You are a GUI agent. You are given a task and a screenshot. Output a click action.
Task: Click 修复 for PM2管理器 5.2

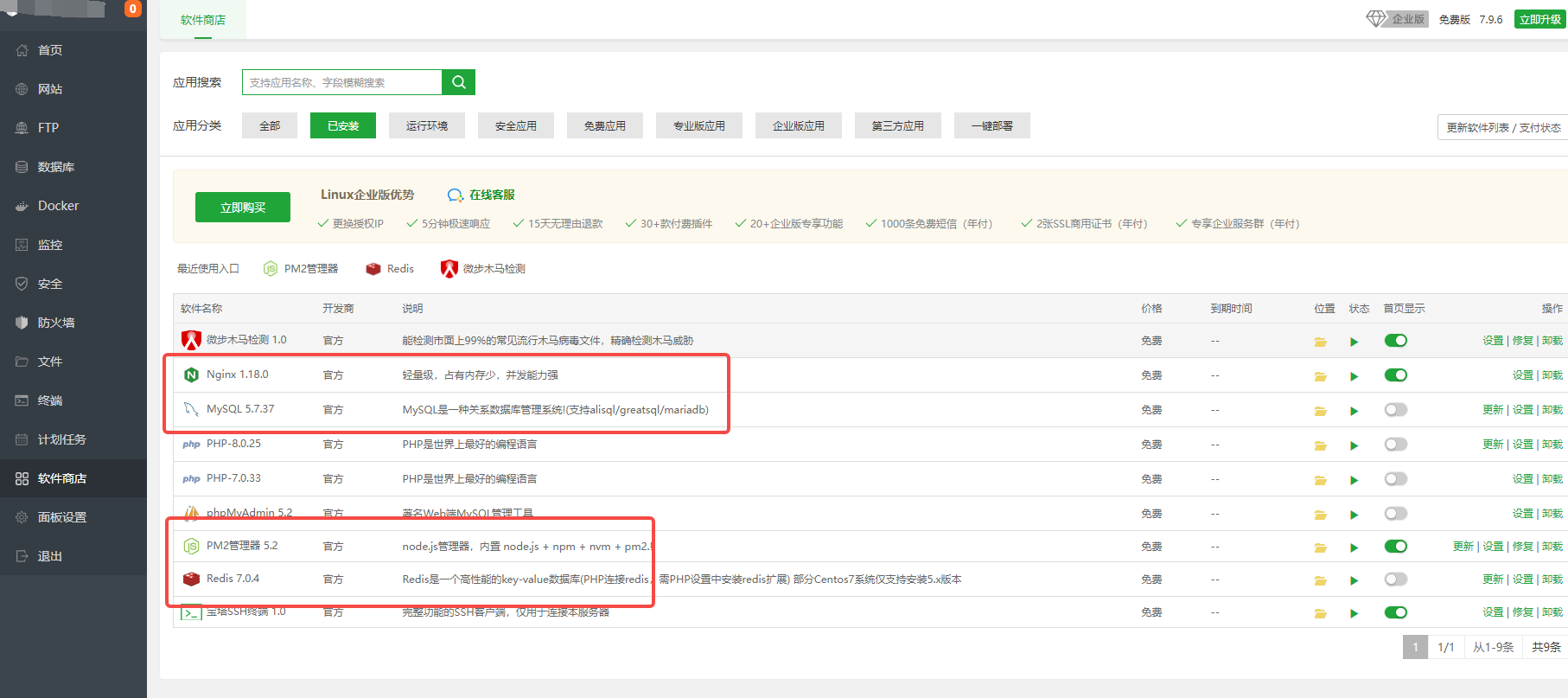pos(1523,547)
